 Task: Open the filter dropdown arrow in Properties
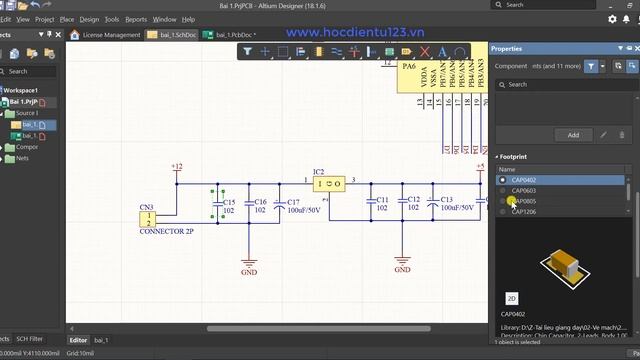click(x=602, y=66)
